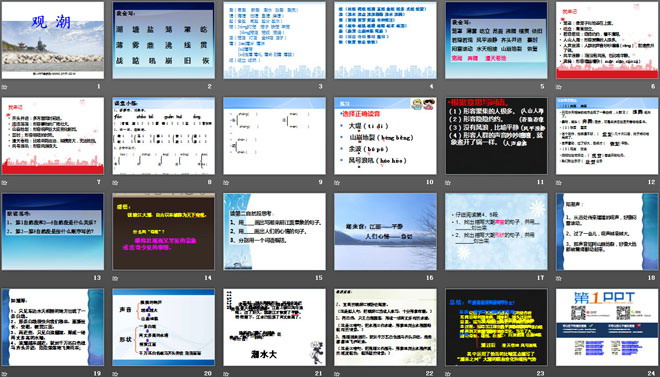
Task: Click the animation star icon under slide 6
Action: click(x=559, y=87)
